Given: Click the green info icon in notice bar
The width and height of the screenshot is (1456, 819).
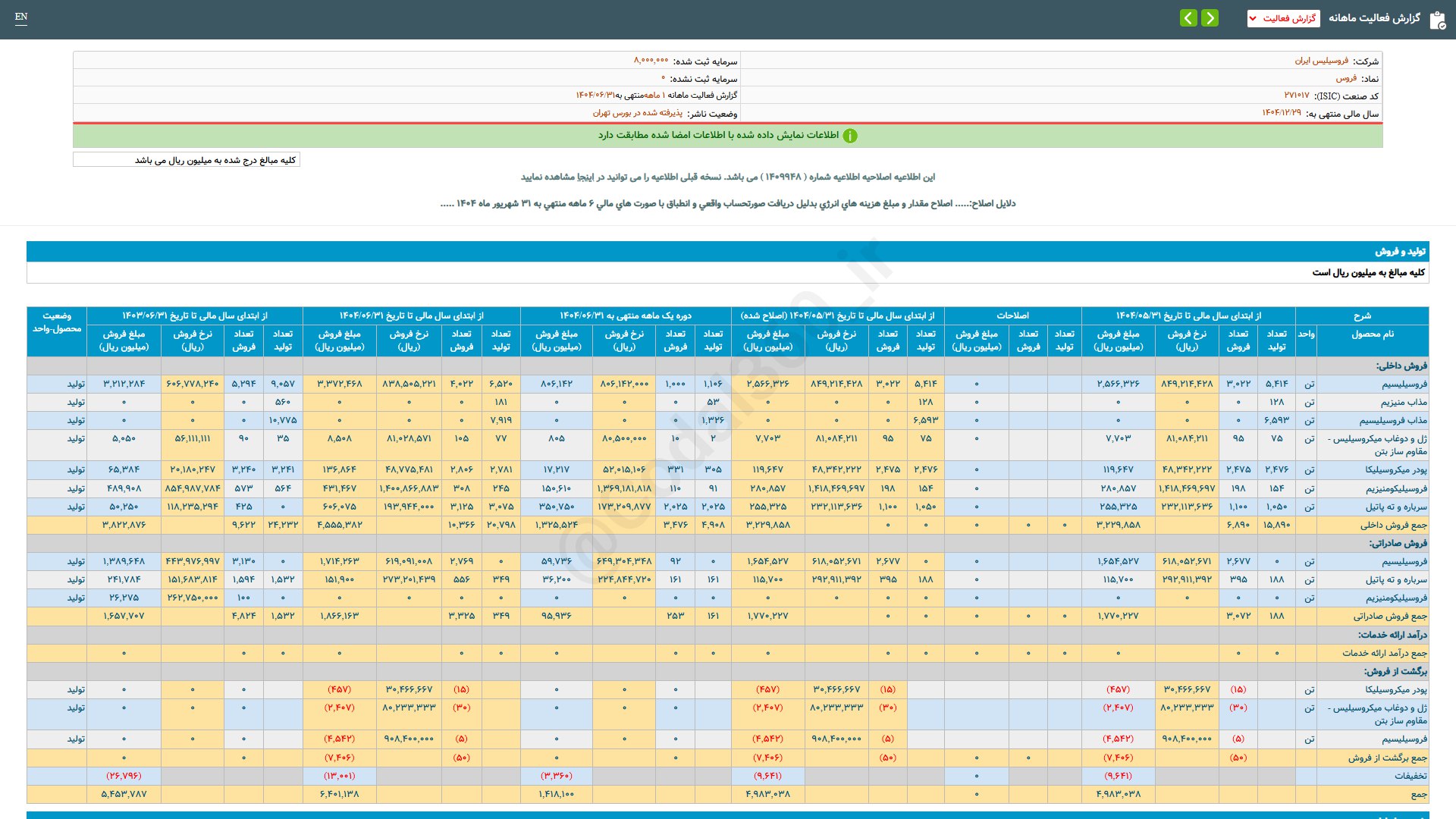Looking at the screenshot, I should 850,136.
